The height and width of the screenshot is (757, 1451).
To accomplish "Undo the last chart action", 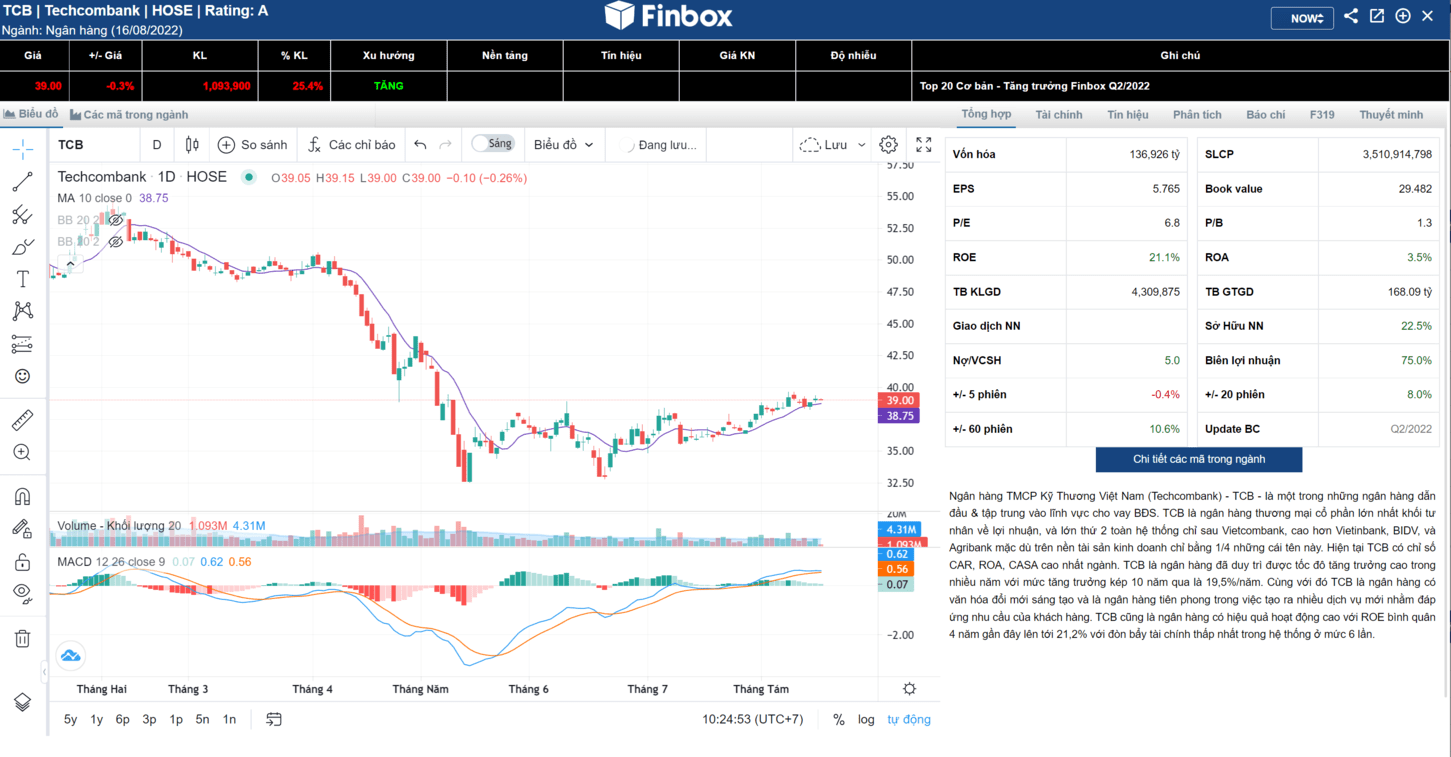I will pos(420,145).
